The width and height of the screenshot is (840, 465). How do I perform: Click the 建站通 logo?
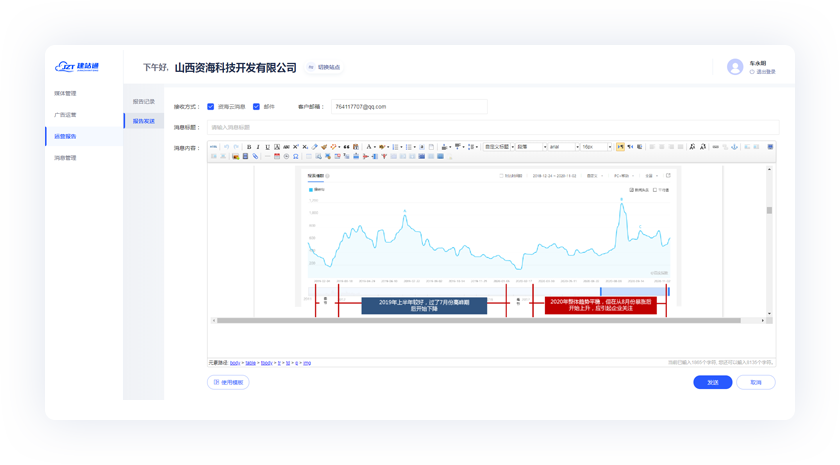point(77,67)
